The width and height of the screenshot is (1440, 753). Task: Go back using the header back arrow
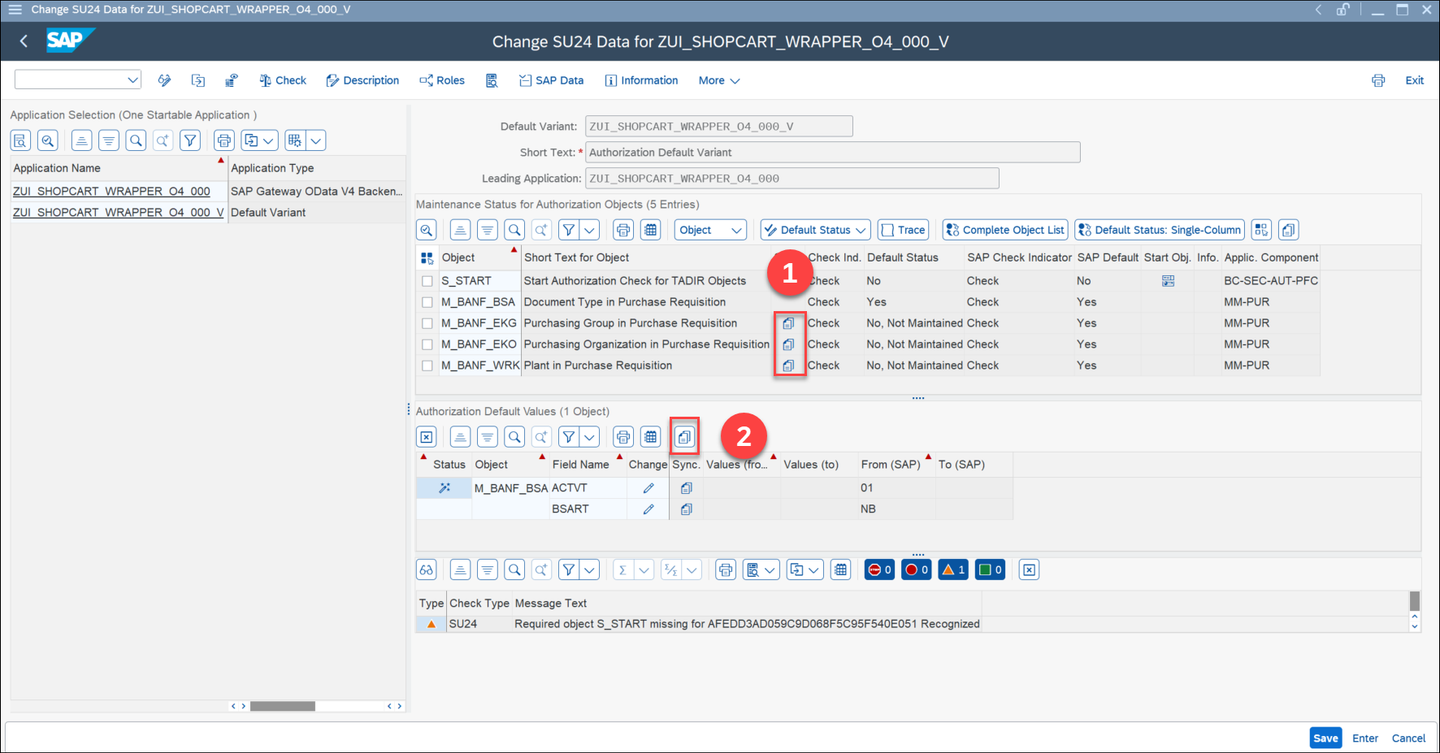click(24, 42)
